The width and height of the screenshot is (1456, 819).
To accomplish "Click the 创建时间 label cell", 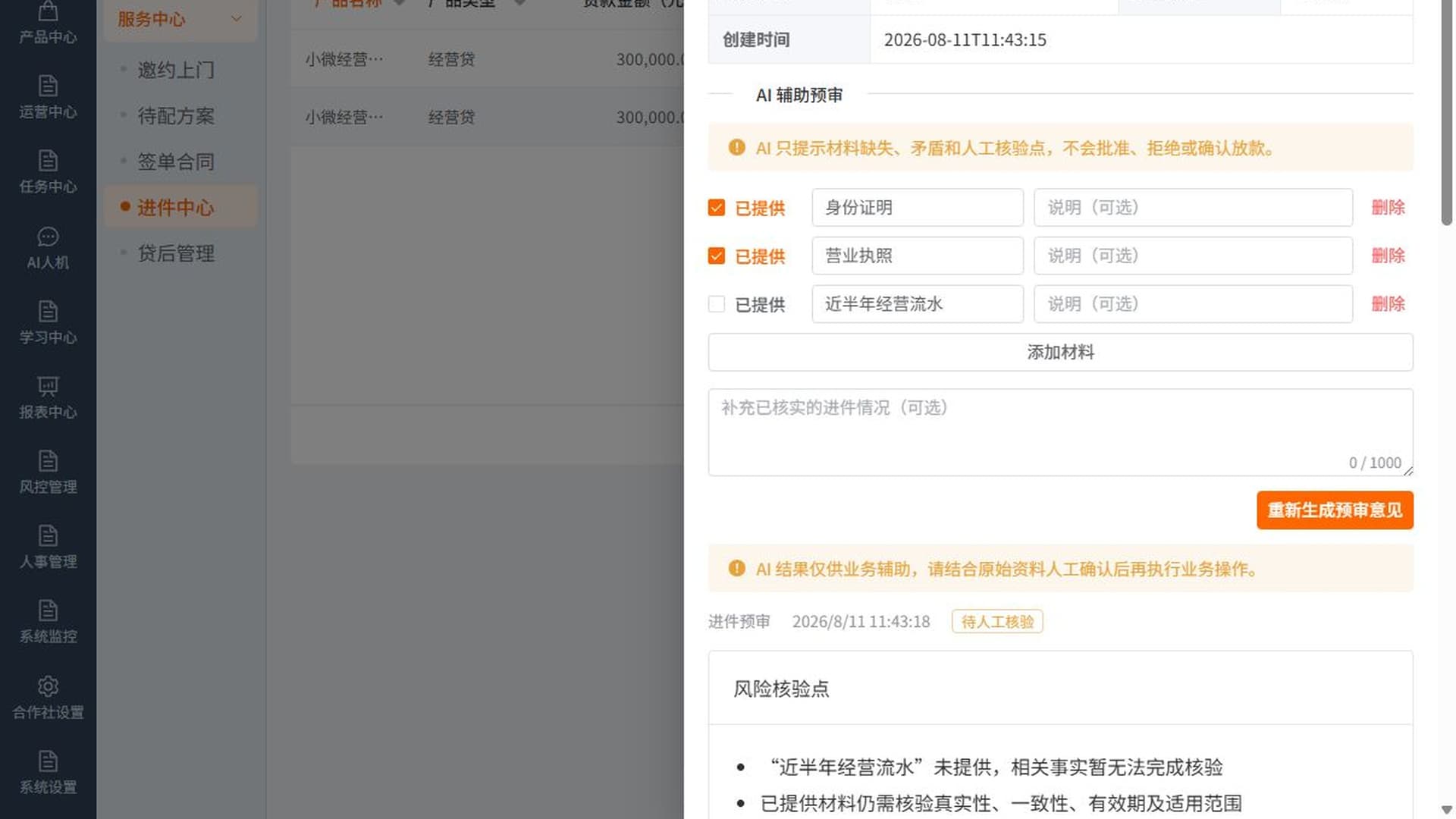I will click(789, 39).
